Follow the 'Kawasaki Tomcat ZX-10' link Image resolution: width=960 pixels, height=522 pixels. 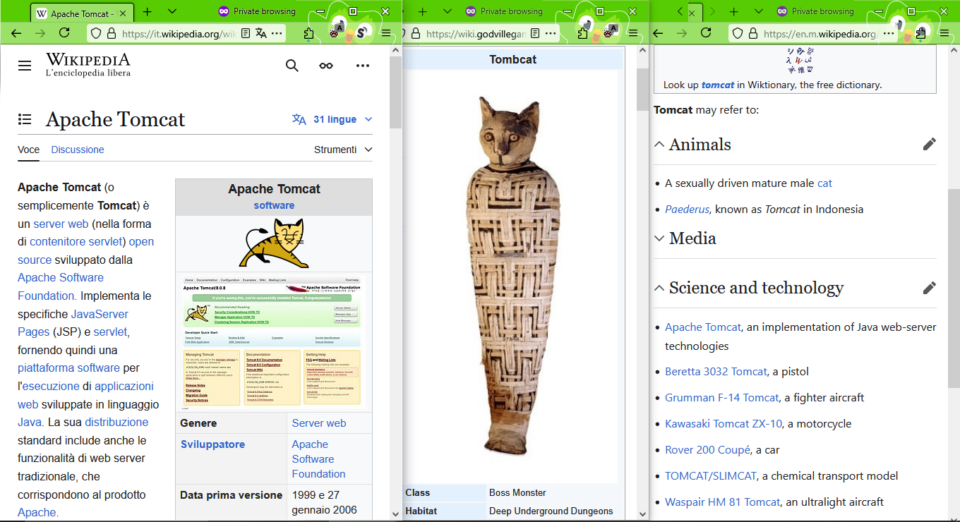[723, 423]
